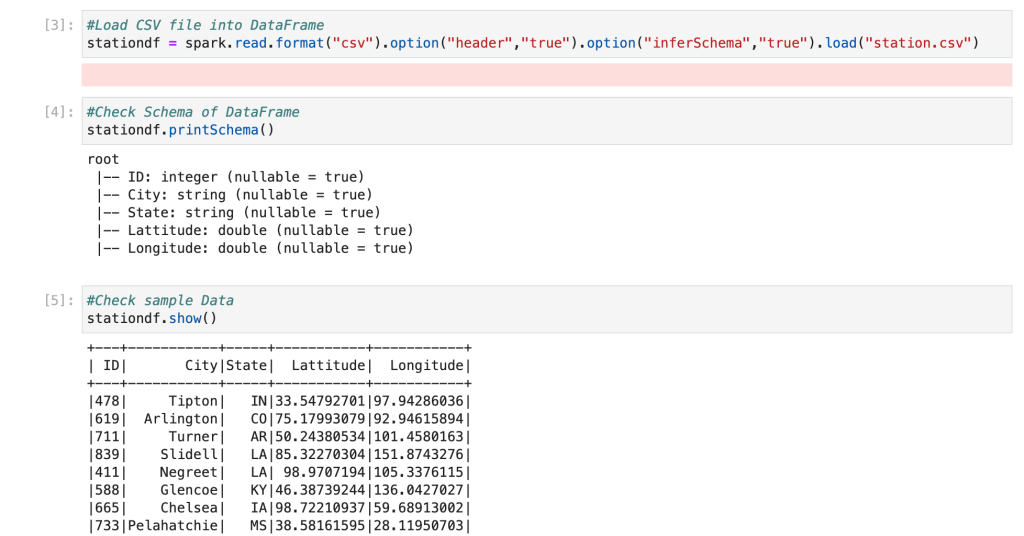Click the "#Load CSV file into DataFrame" comment

click(205, 25)
